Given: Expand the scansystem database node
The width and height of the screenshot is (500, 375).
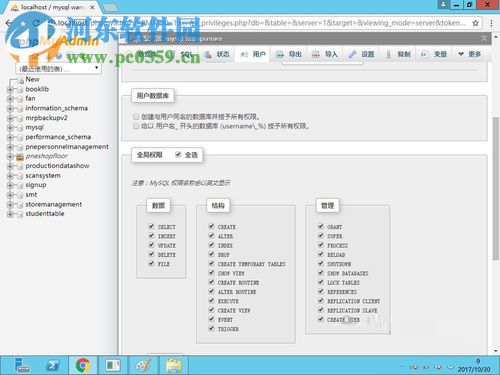Looking at the screenshot, I should coord(10,176).
